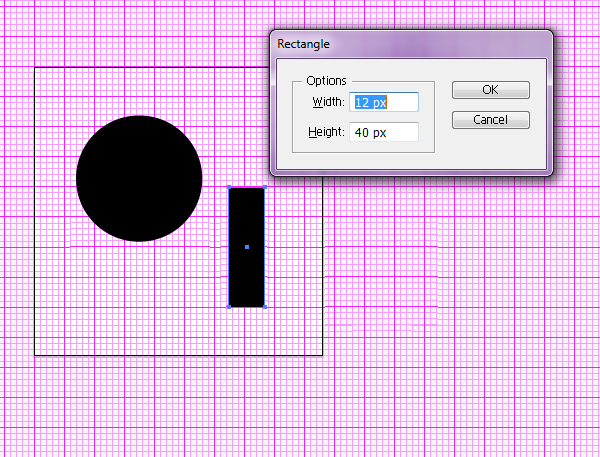
Task: Click the center point of selected rectangle
Action: tap(247, 247)
